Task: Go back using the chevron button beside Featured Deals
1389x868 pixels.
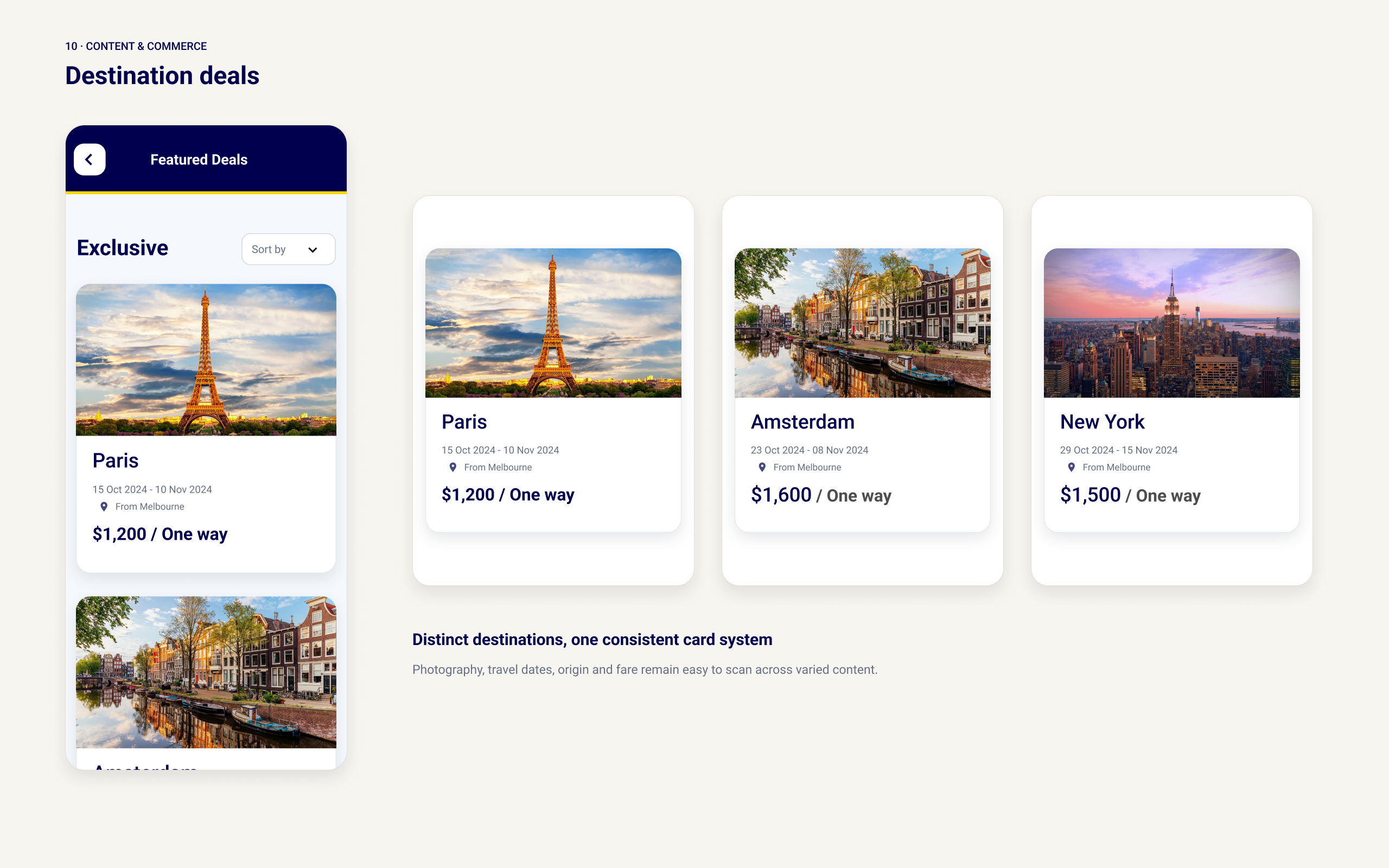Action: (x=90, y=159)
